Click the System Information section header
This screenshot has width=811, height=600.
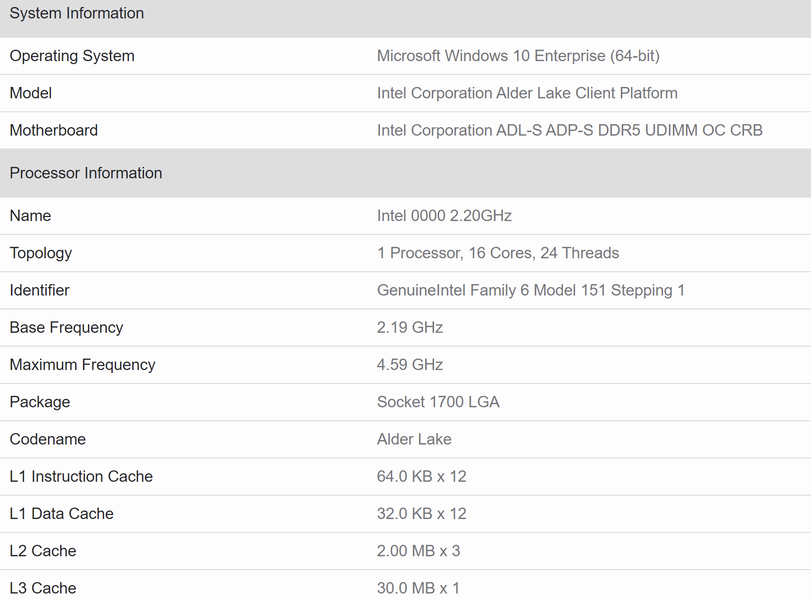[77, 14]
